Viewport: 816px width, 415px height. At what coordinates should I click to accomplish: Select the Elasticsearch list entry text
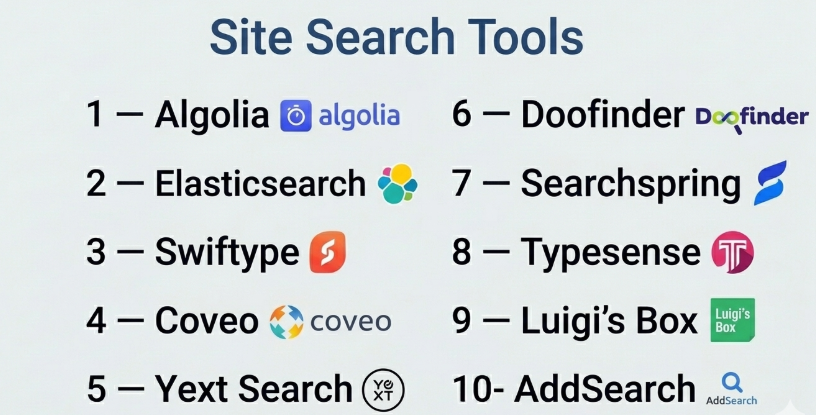[x=260, y=184]
